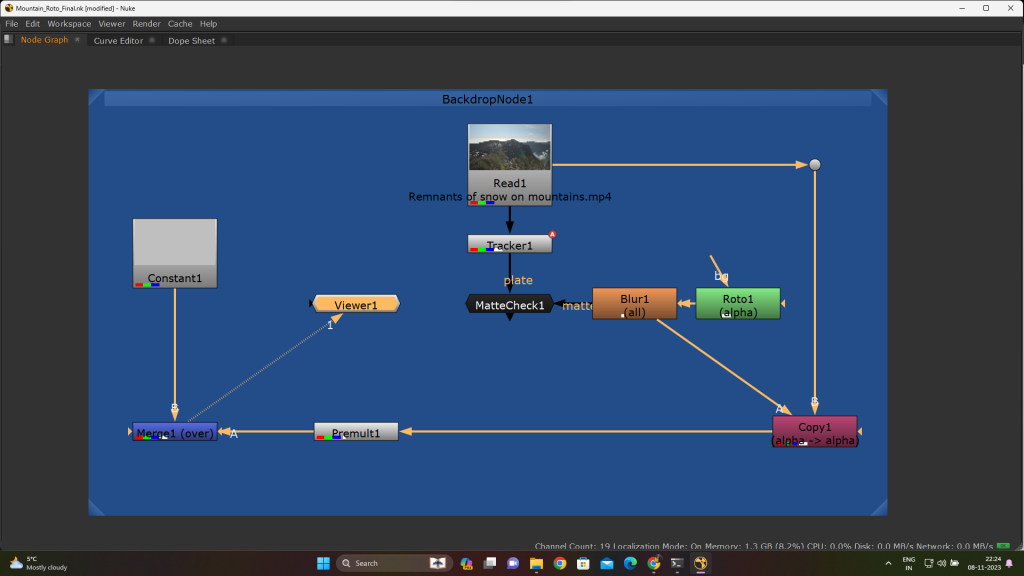Click the Tracker1 animation indicator badge
Viewport: 1024px width, 576px height.
pyautogui.click(x=552, y=234)
